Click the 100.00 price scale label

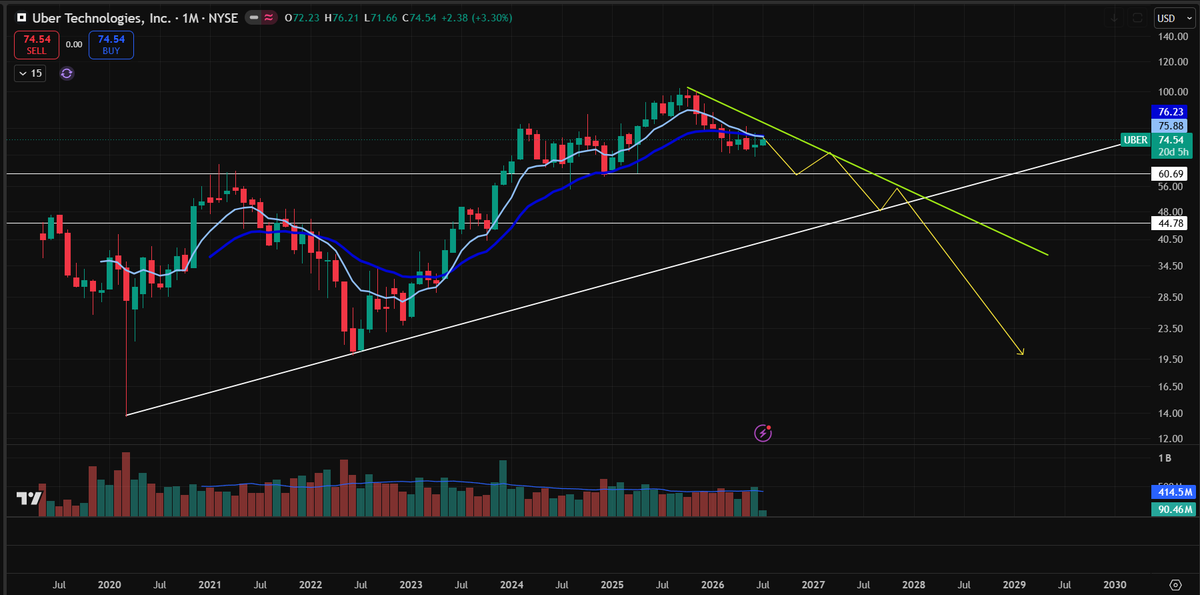pyautogui.click(x=1172, y=92)
